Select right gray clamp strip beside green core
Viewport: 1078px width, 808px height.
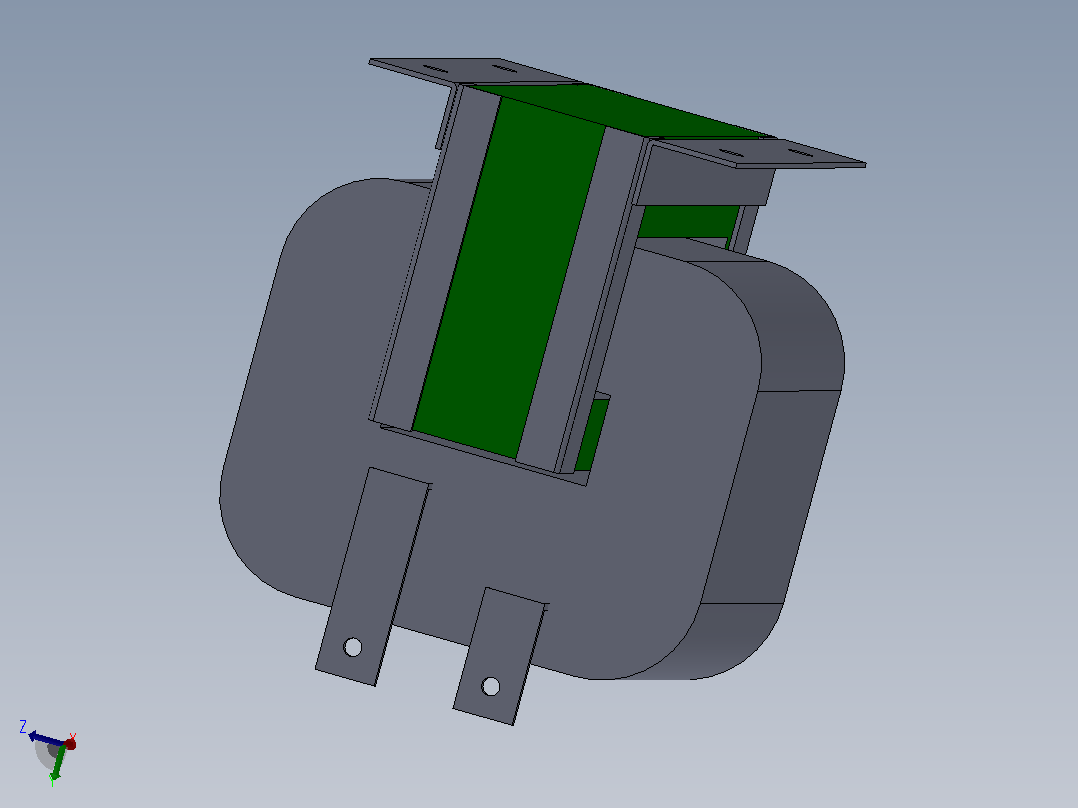tap(581, 296)
